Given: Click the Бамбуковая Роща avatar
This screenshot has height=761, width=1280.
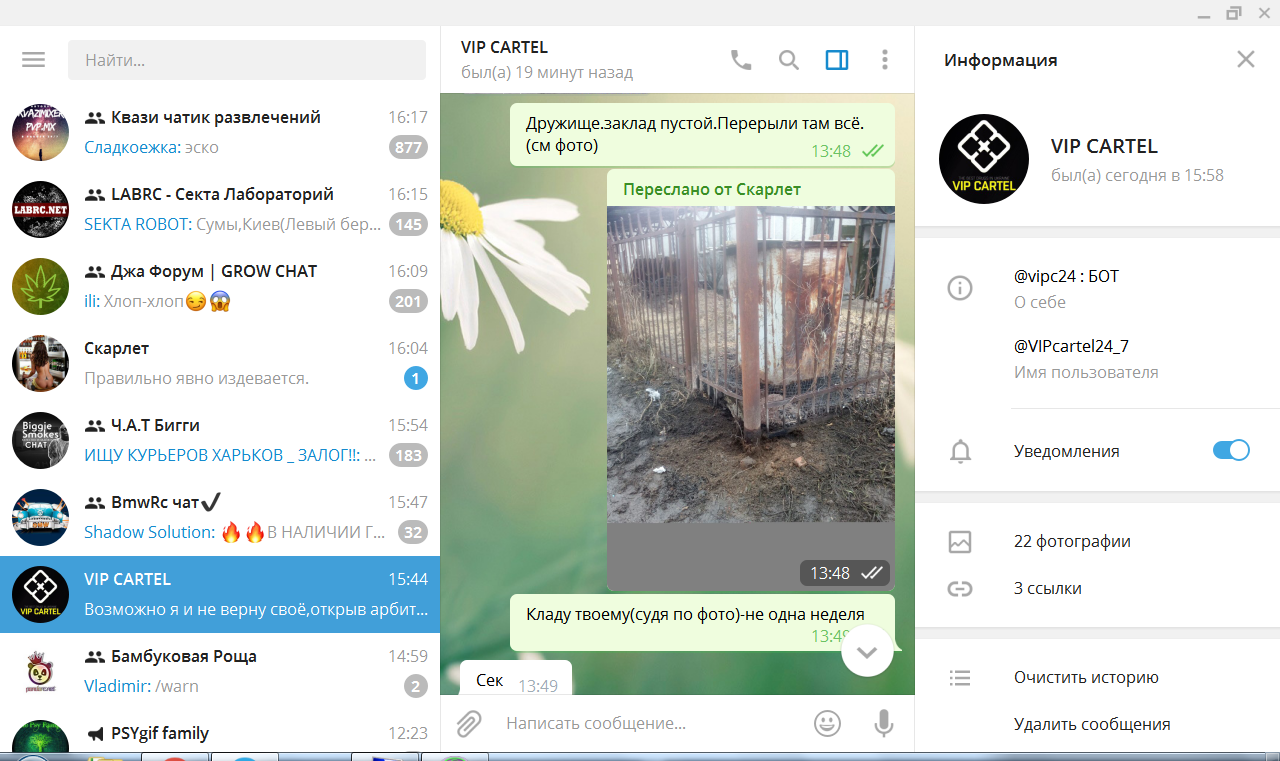Looking at the screenshot, I should pyautogui.click(x=40, y=671).
